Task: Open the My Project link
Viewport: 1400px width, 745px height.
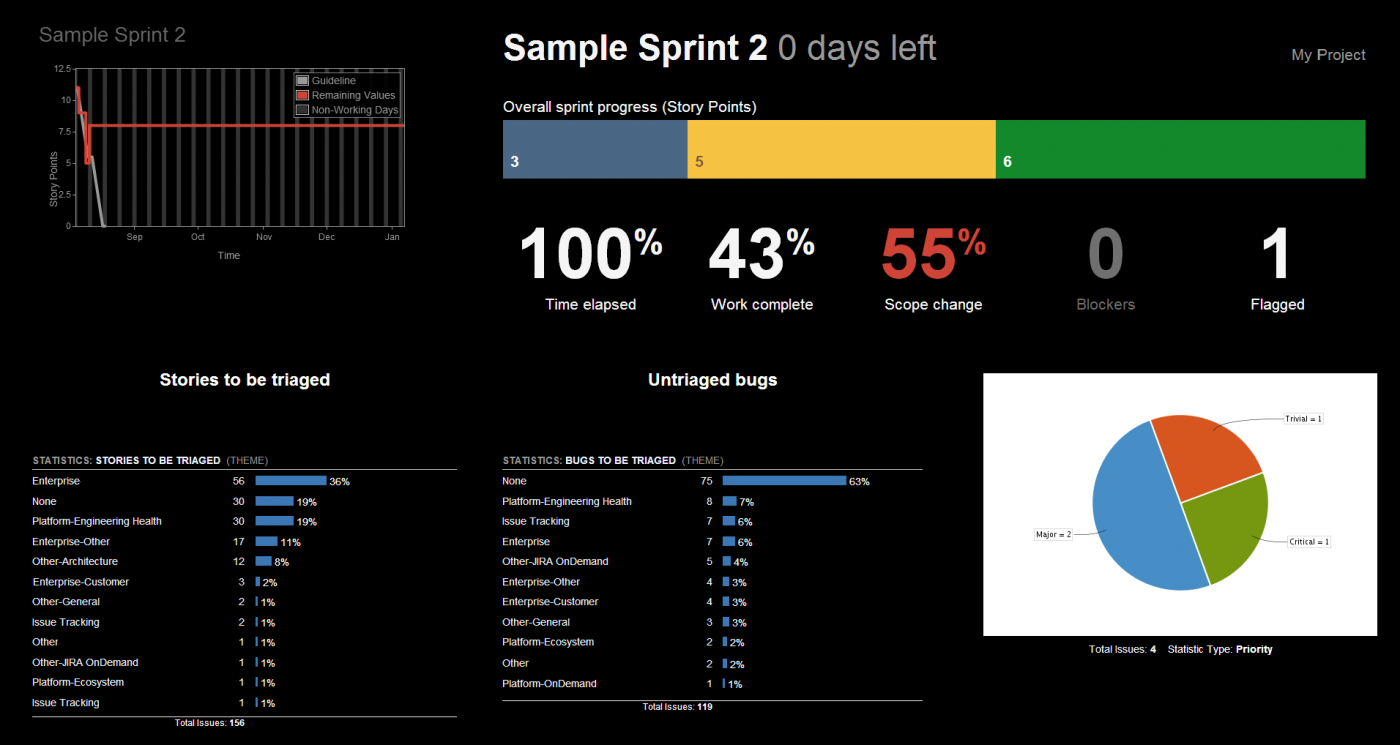Action: [x=1328, y=55]
